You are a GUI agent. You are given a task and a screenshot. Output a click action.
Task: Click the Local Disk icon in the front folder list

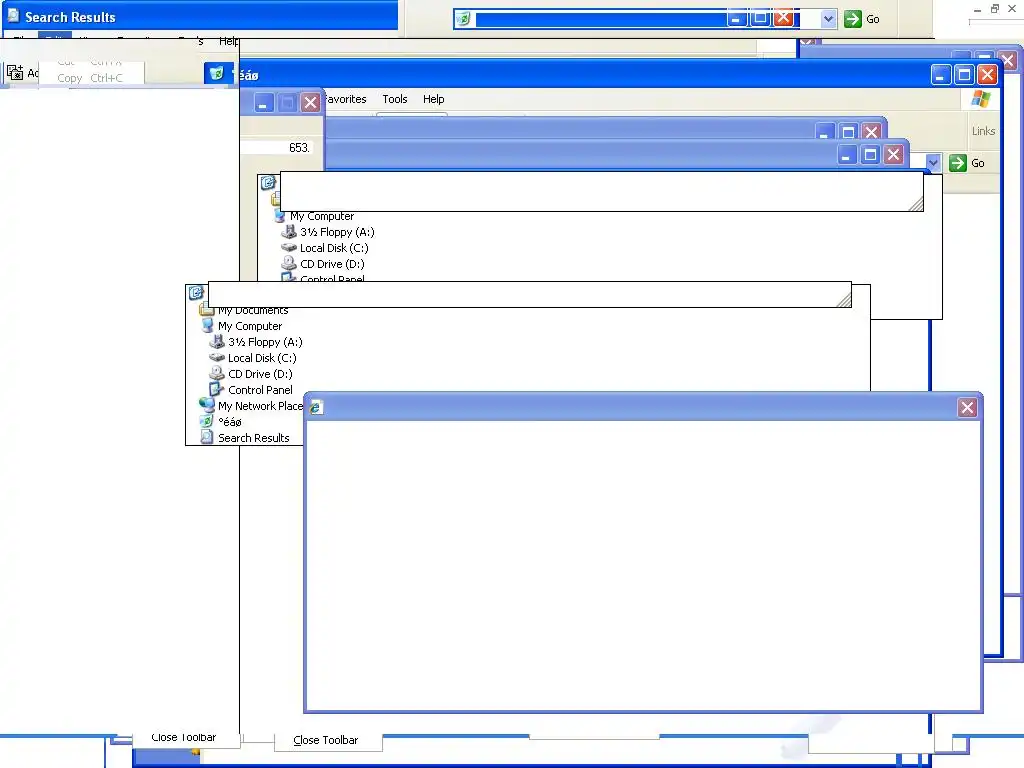(217, 357)
